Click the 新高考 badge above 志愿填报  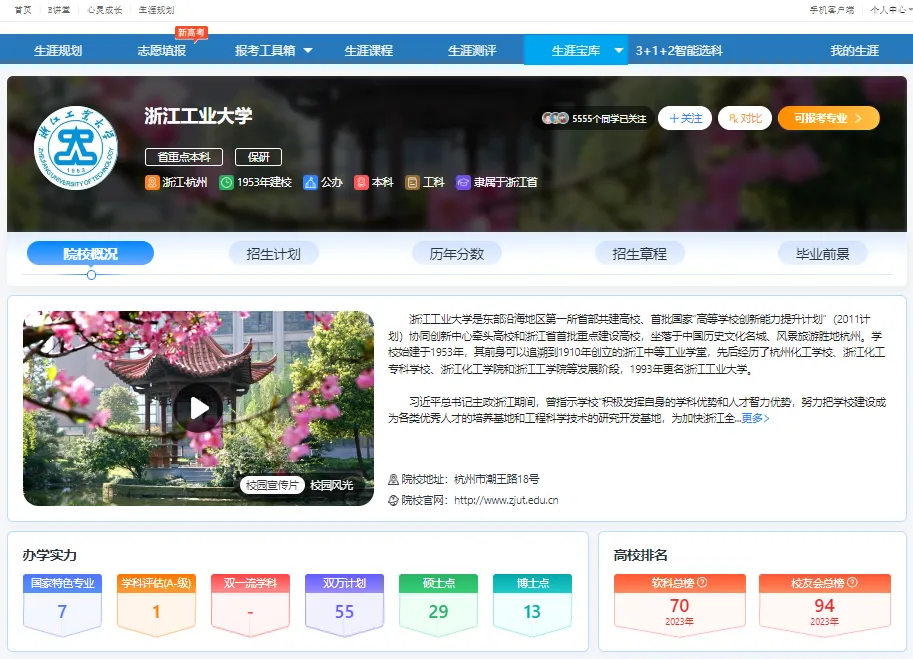(192, 33)
